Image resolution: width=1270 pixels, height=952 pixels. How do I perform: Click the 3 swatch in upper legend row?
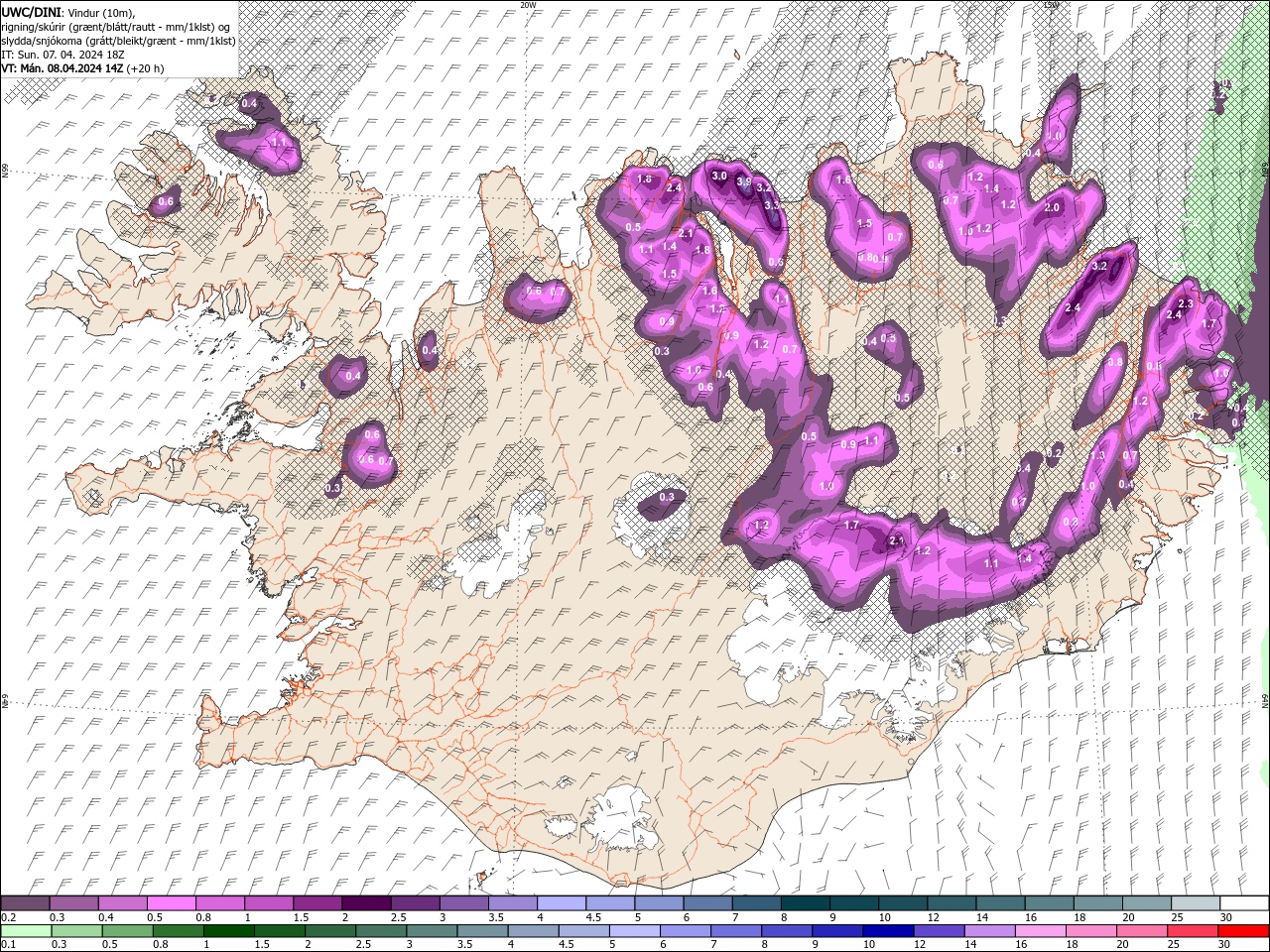(463, 902)
